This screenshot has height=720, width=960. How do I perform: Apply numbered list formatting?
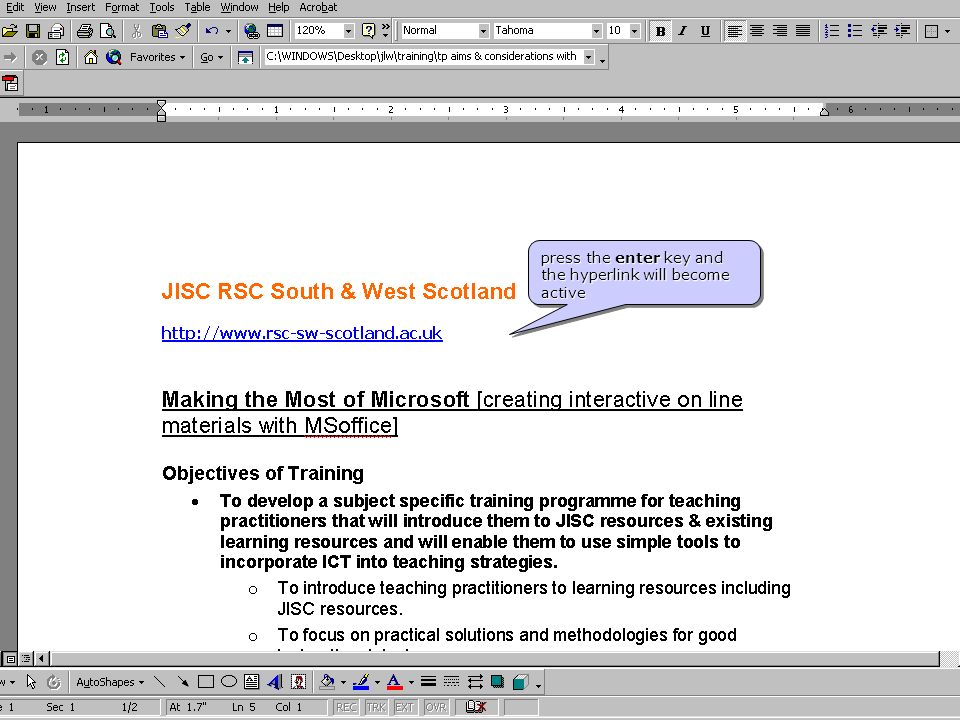[x=831, y=31]
